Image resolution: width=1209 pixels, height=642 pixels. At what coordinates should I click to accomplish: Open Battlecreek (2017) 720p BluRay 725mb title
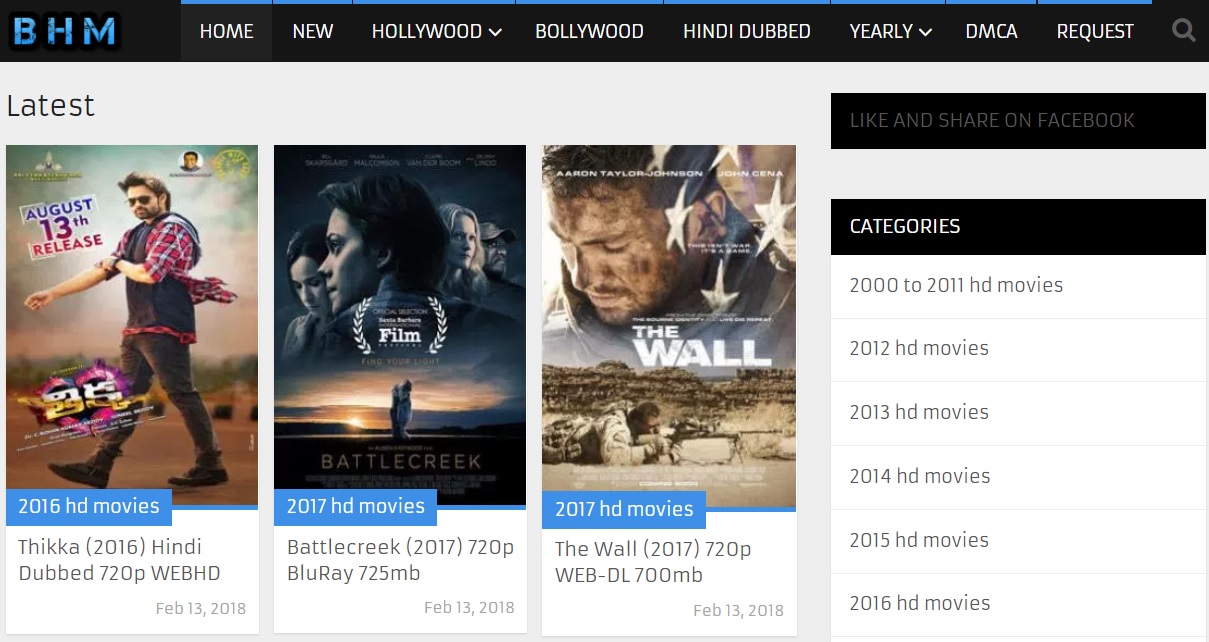(x=400, y=560)
